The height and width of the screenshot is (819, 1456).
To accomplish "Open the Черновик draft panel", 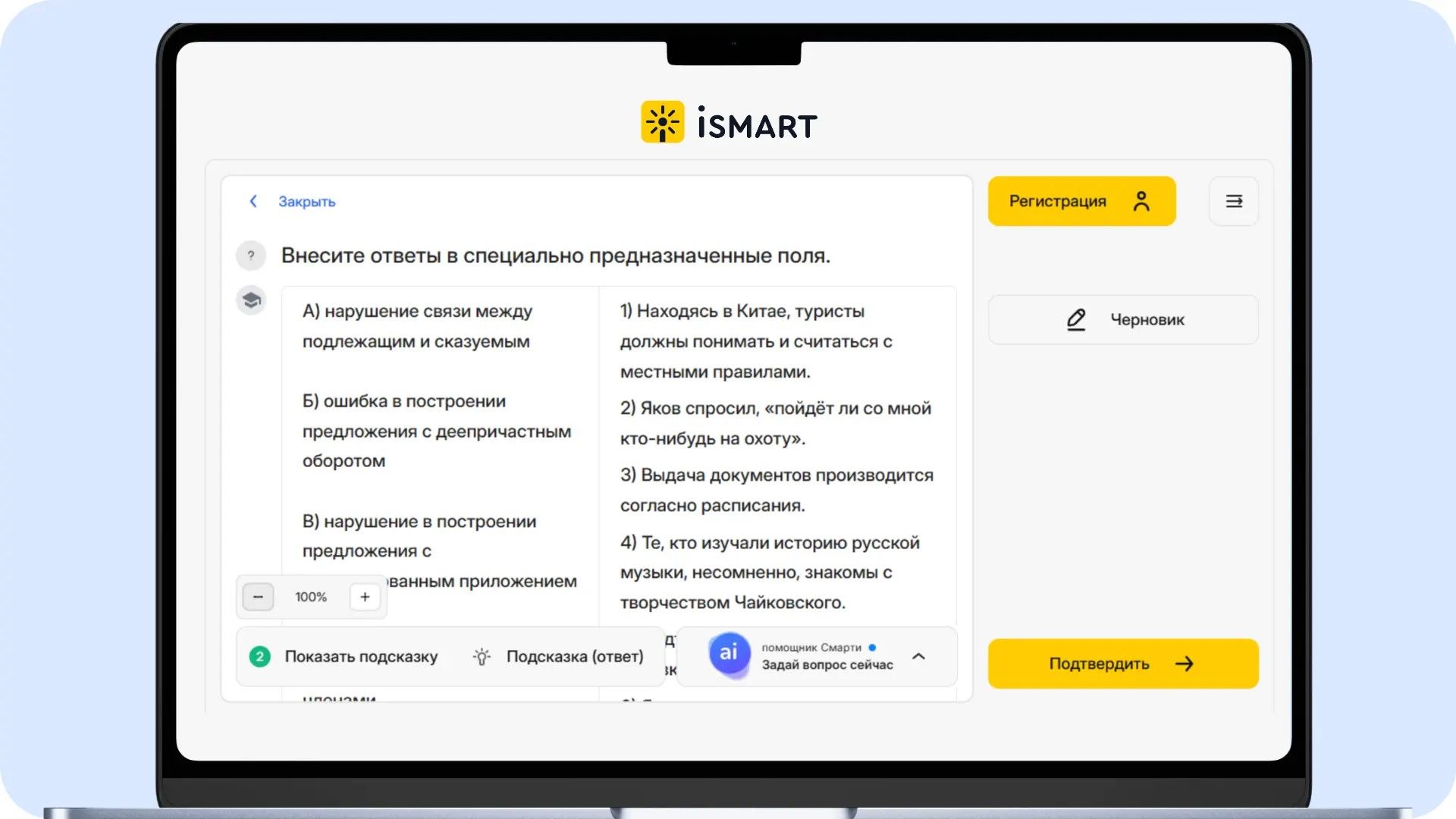I will pyautogui.click(x=1123, y=319).
